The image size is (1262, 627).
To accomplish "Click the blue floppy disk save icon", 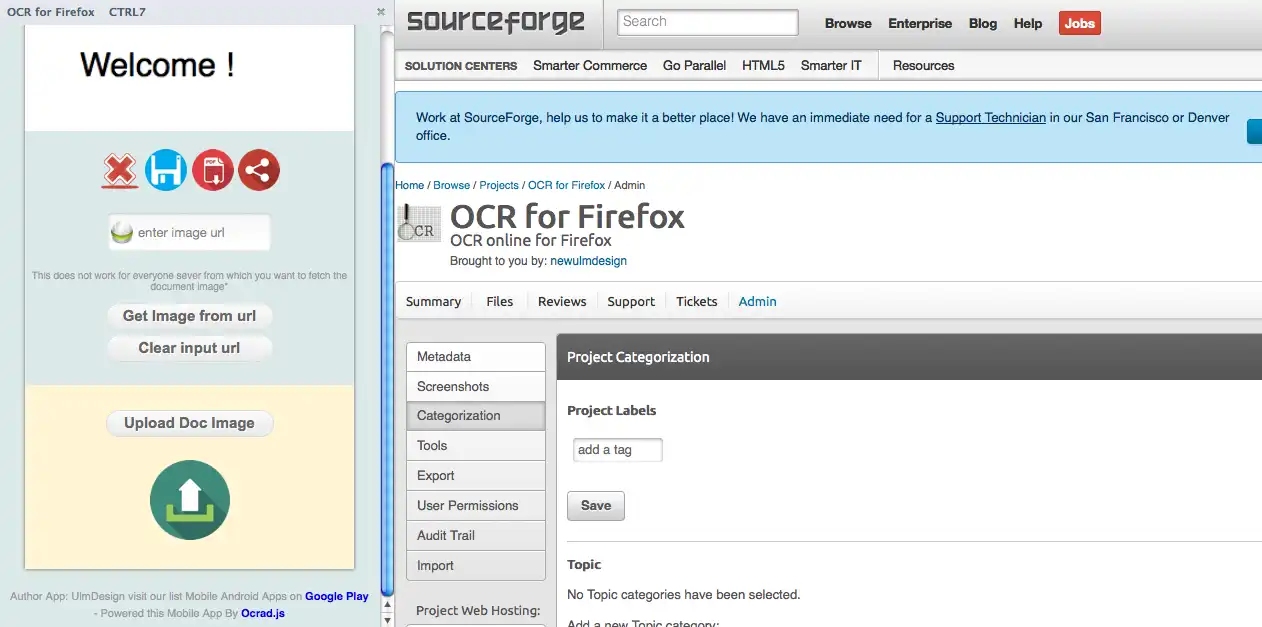I will click(166, 170).
